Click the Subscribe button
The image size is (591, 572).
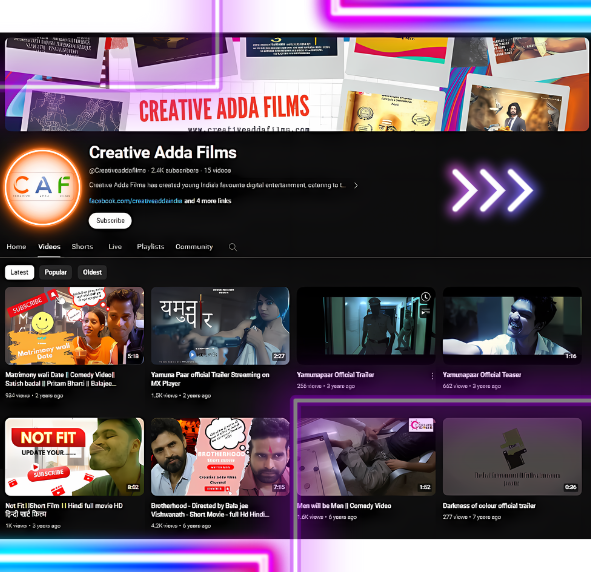tap(110, 220)
